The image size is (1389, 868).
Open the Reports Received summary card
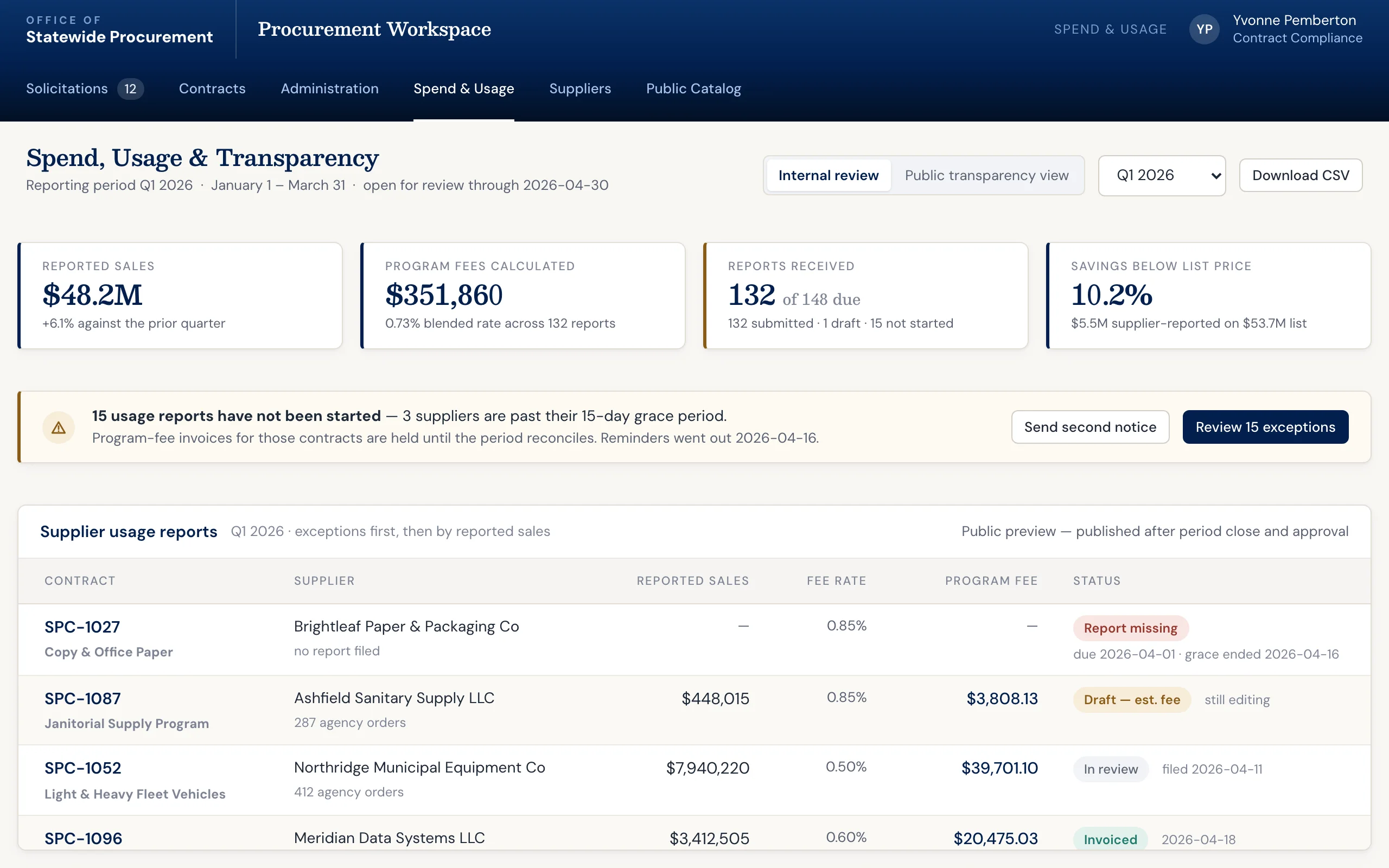865,296
